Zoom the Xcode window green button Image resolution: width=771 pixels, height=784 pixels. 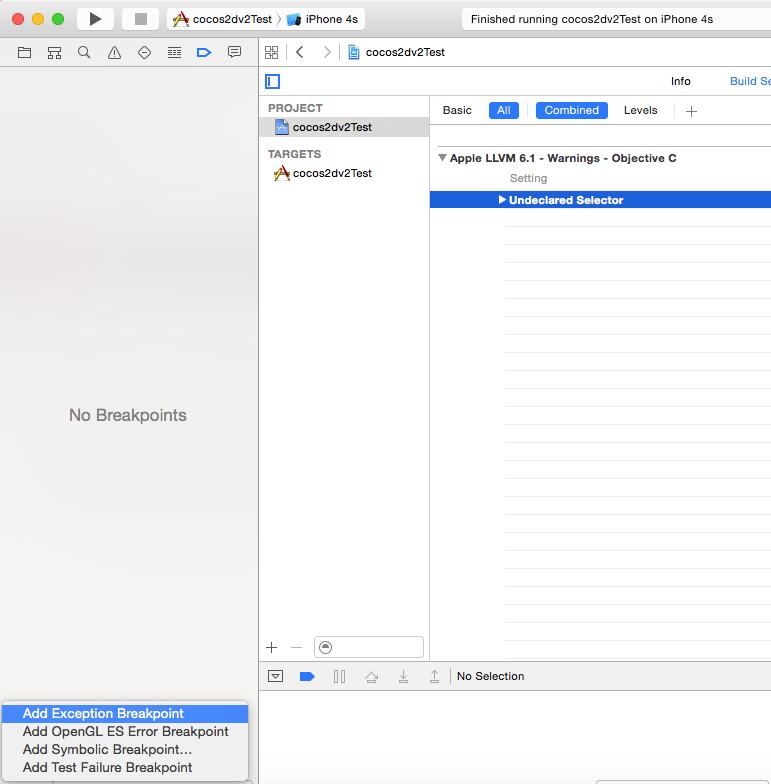[58, 19]
